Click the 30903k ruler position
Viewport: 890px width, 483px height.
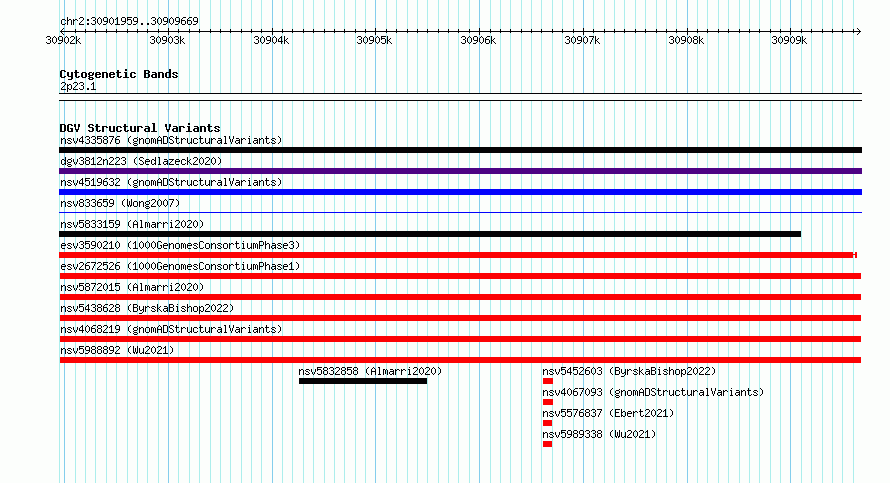point(167,40)
